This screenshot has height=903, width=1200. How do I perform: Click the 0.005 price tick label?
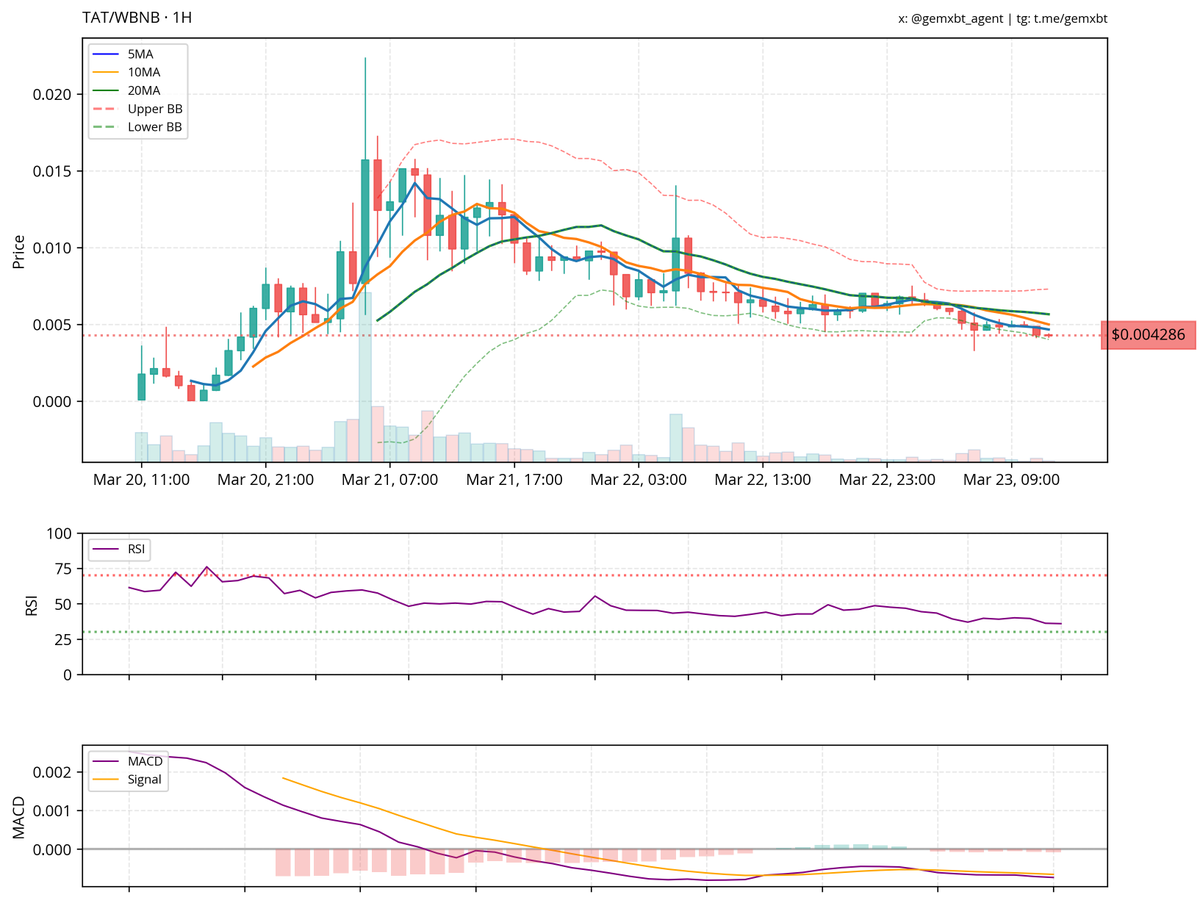click(x=52, y=325)
